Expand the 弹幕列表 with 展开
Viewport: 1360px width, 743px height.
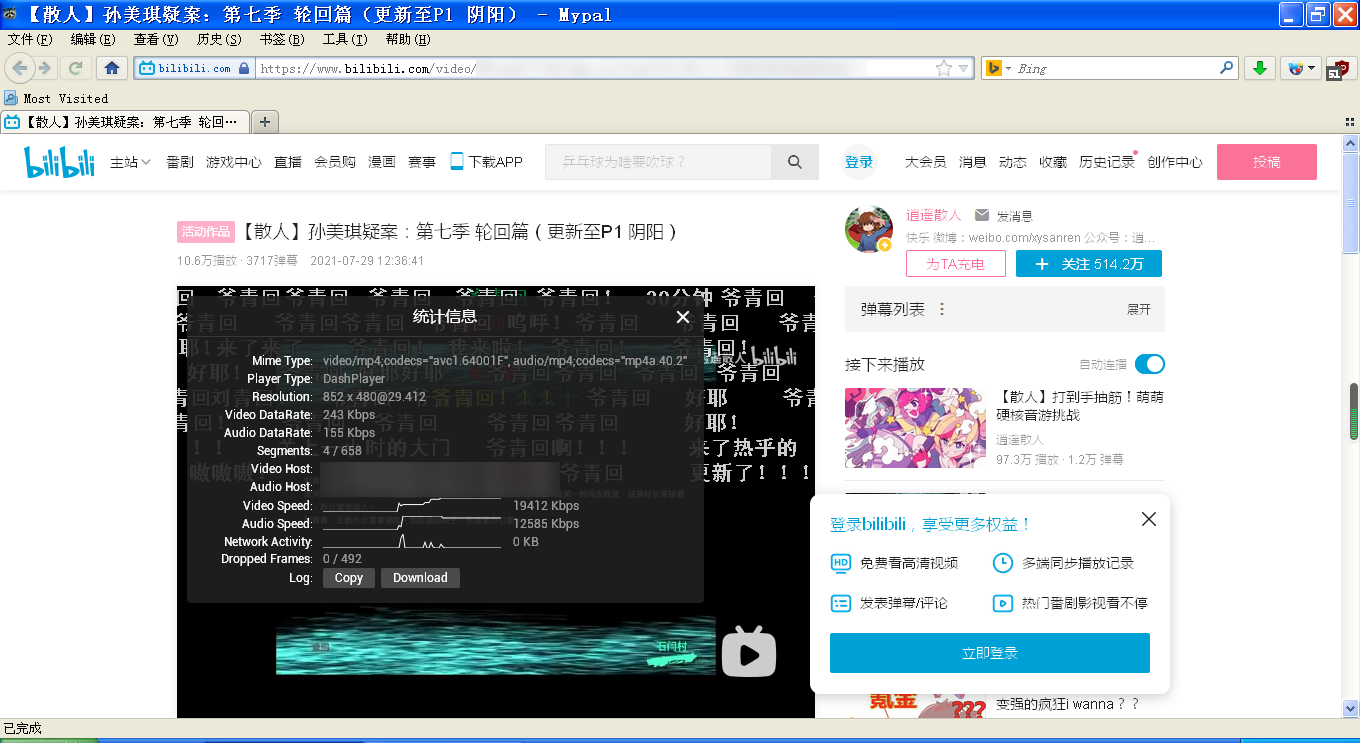pyautogui.click(x=1139, y=310)
